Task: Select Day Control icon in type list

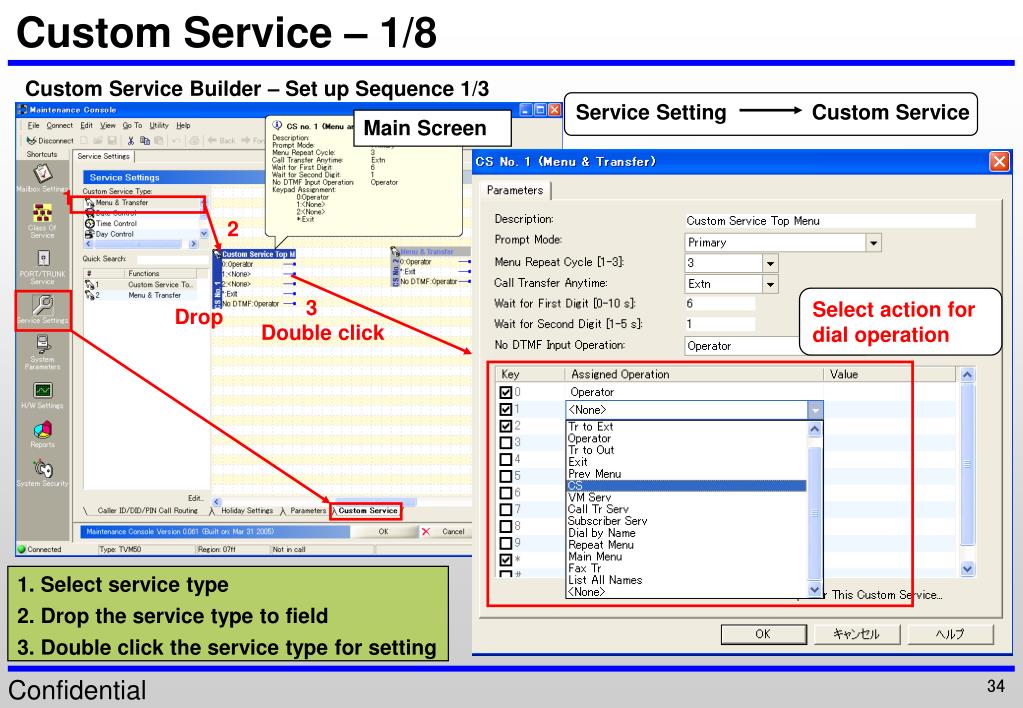Action: tap(90, 234)
